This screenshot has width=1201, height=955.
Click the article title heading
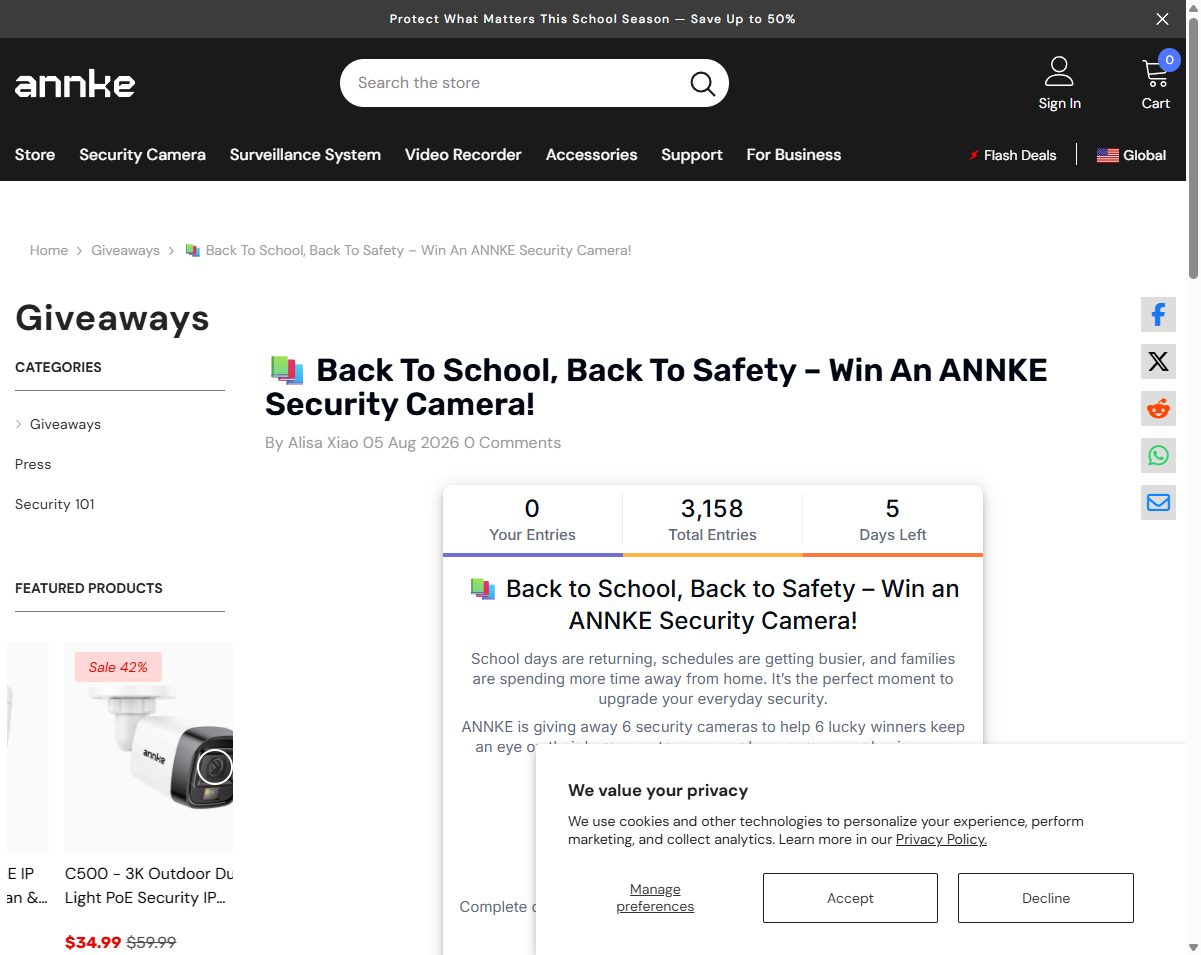pos(656,387)
